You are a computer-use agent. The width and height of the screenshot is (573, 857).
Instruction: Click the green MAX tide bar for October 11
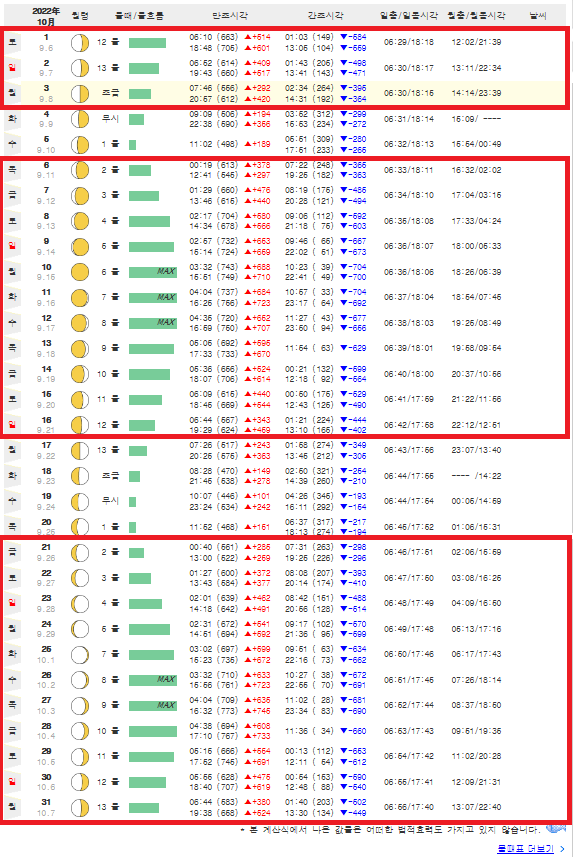(x=153, y=297)
